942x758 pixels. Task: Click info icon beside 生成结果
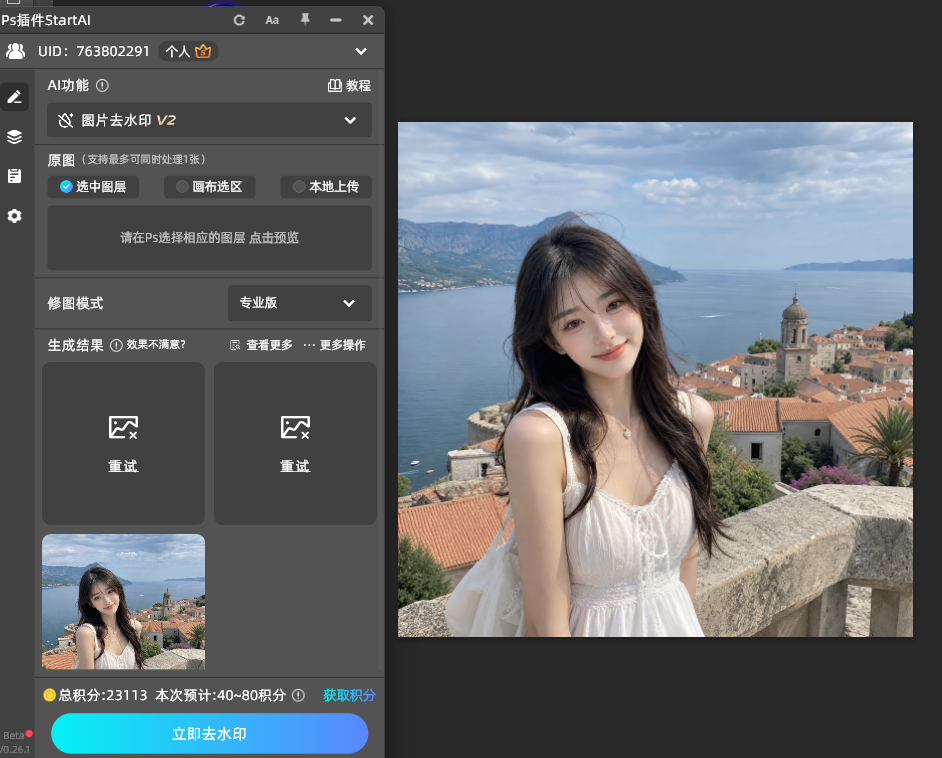click(x=117, y=345)
